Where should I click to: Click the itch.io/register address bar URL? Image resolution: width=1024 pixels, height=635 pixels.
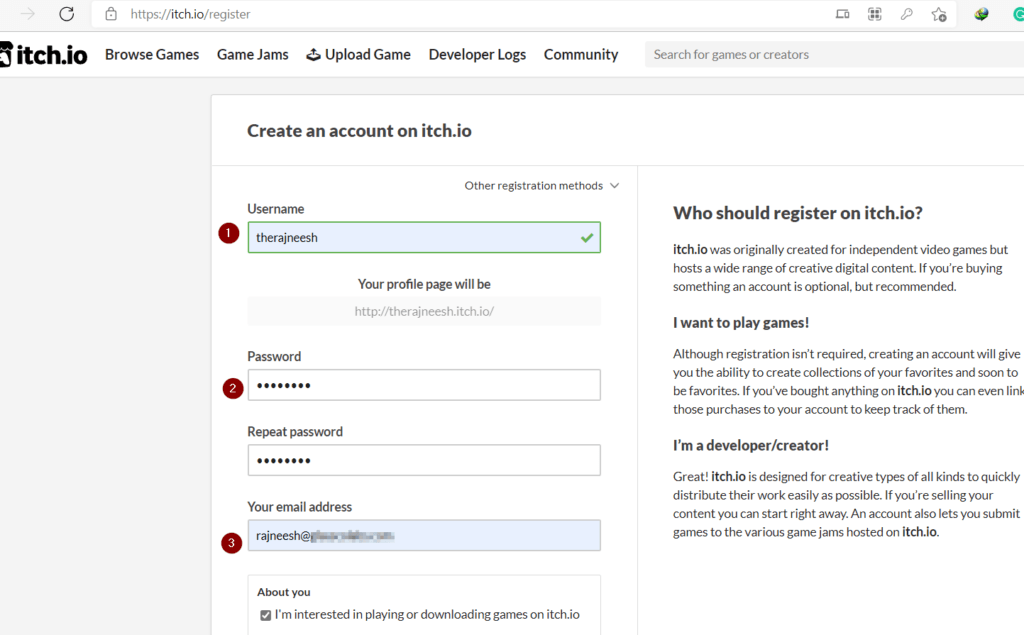pos(190,14)
